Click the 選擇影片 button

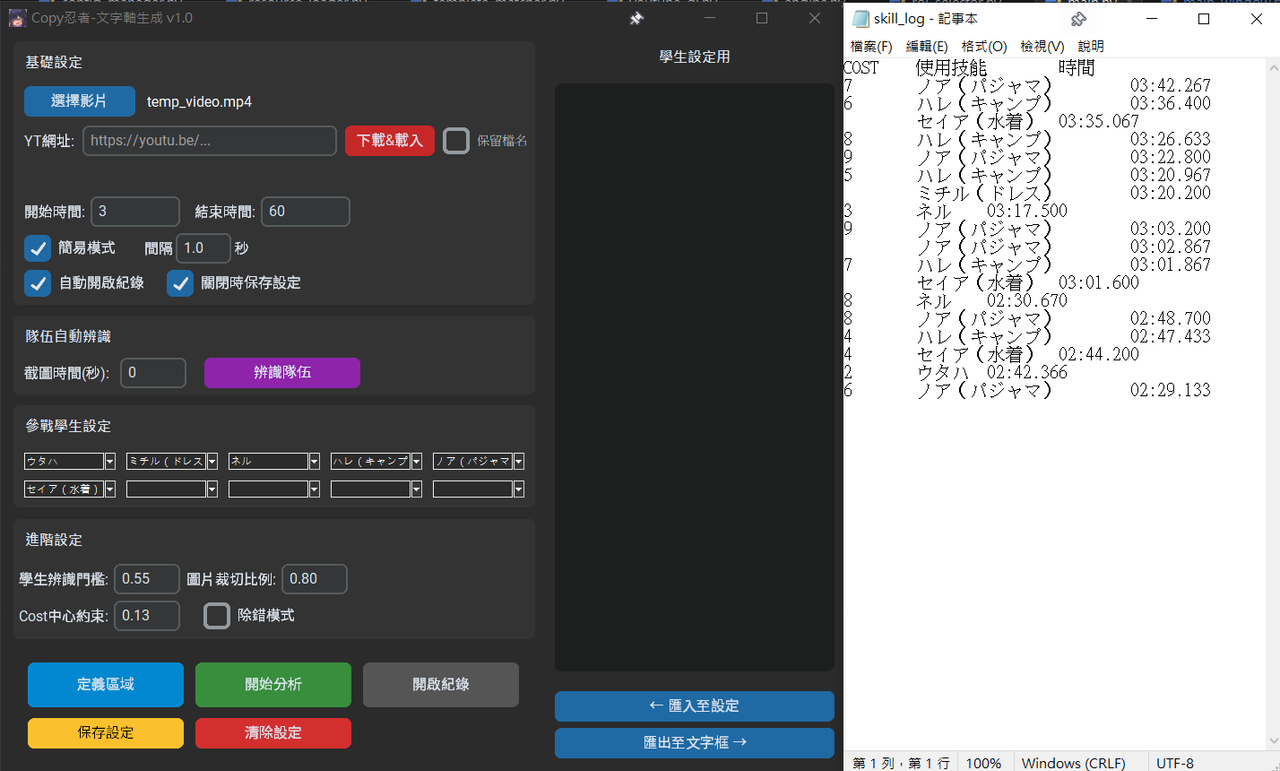coord(79,101)
